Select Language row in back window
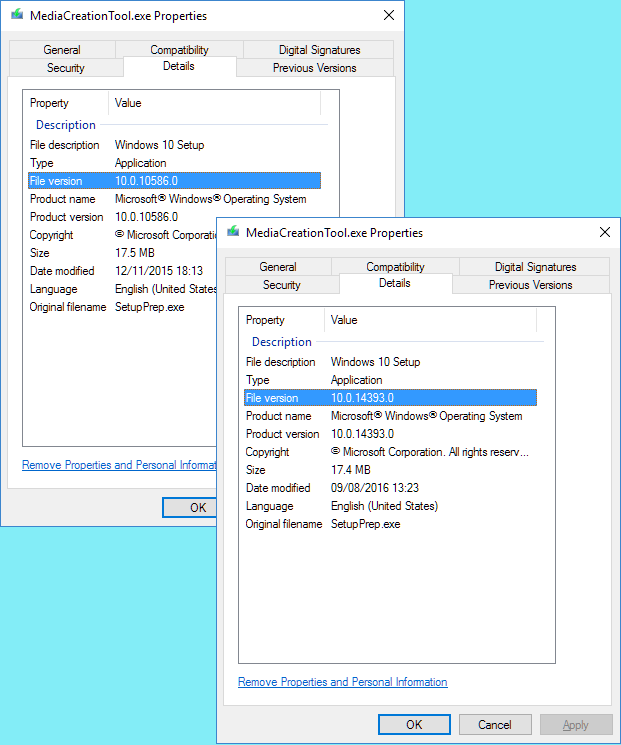The width and height of the screenshot is (621, 745). tap(122, 289)
